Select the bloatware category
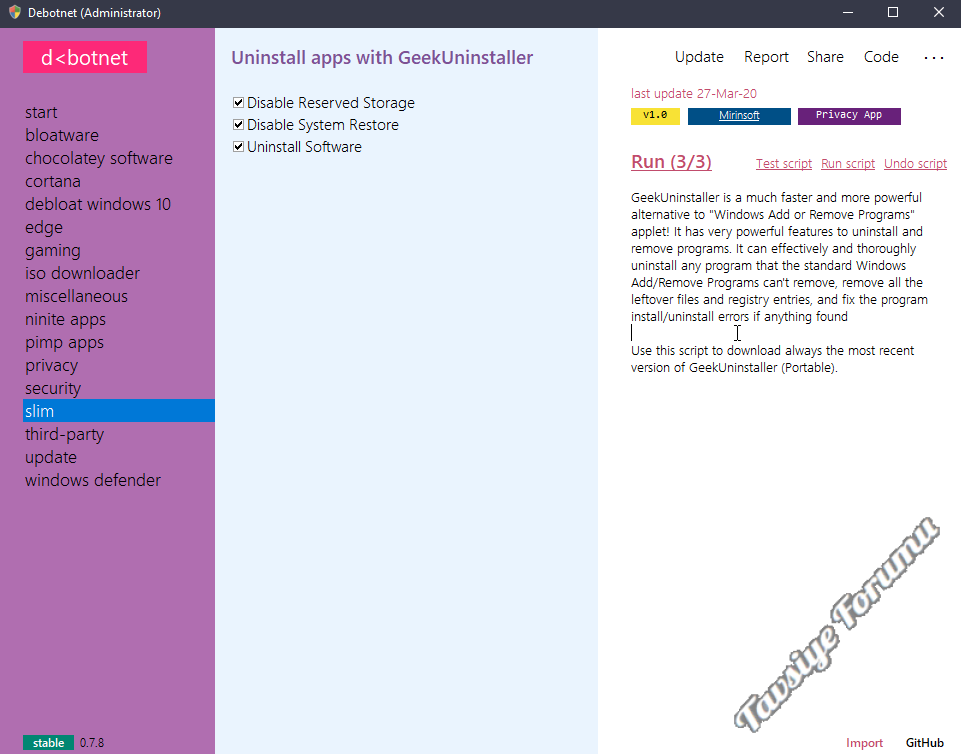This screenshot has height=754, width=961. click(x=62, y=135)
